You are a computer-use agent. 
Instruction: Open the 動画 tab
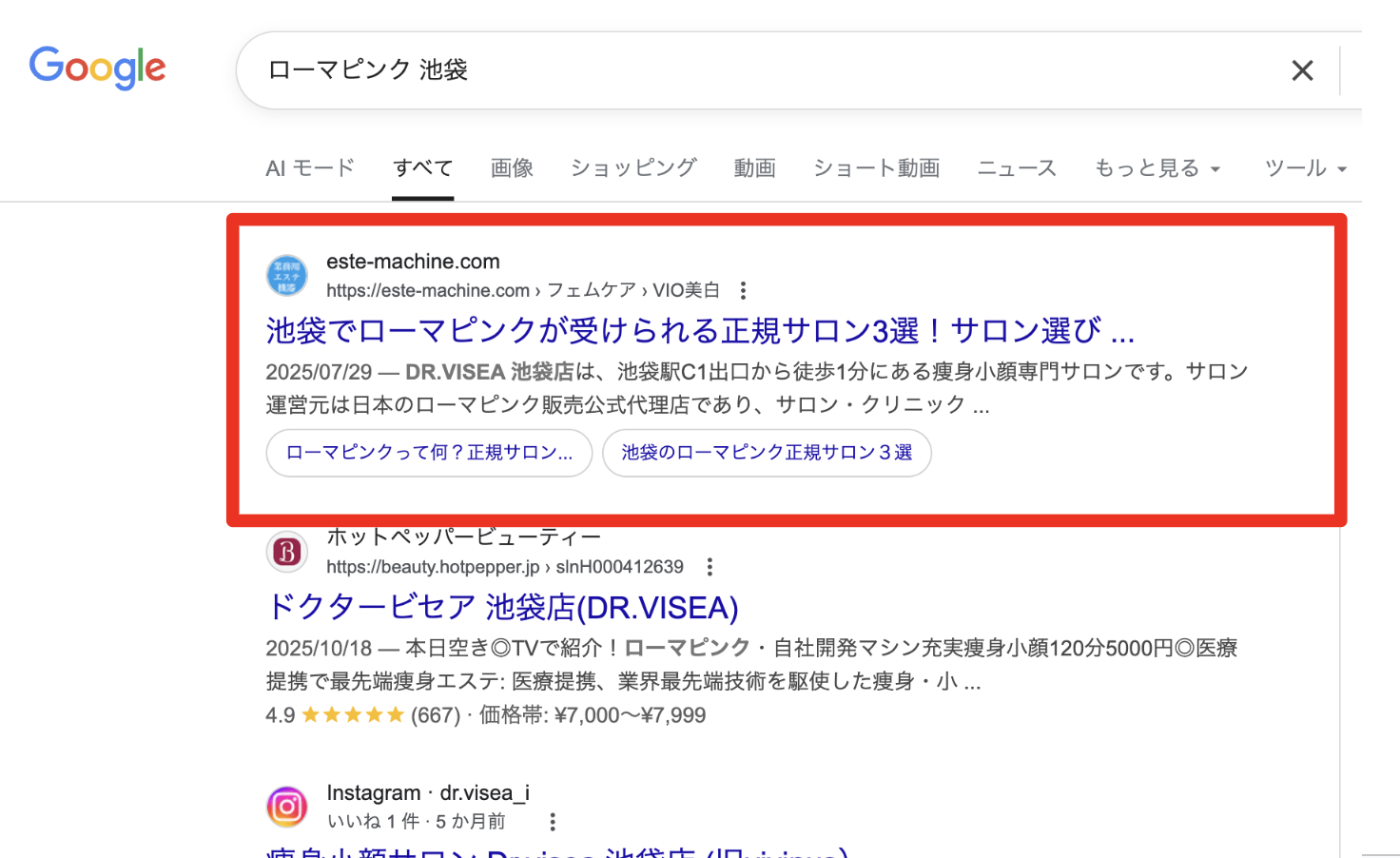pyautogui.click(x=754, y=168)
